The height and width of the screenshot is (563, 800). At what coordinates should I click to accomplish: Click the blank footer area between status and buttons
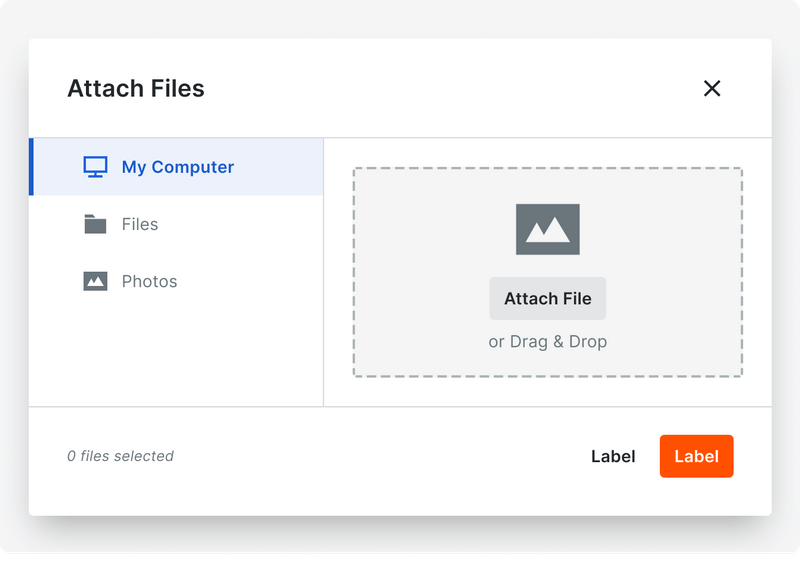tap(380, 456)
